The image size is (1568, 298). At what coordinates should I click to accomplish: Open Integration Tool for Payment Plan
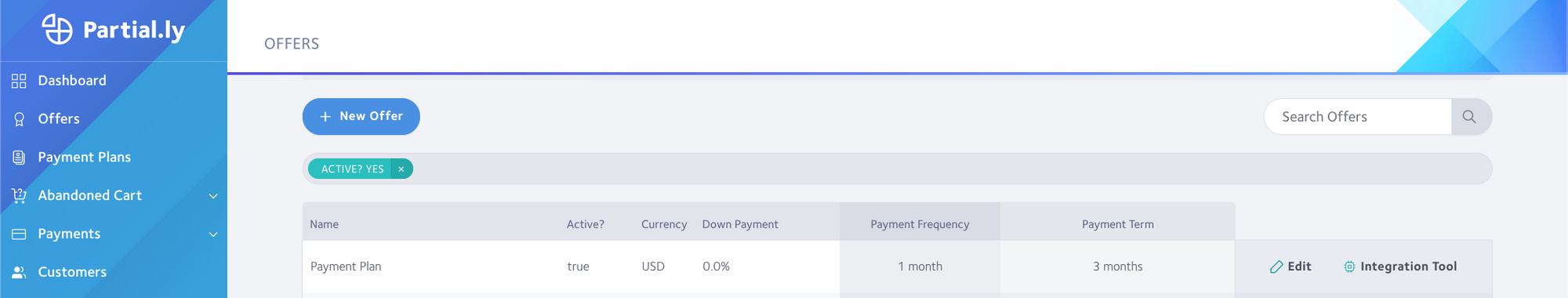tap(1400, 267)
